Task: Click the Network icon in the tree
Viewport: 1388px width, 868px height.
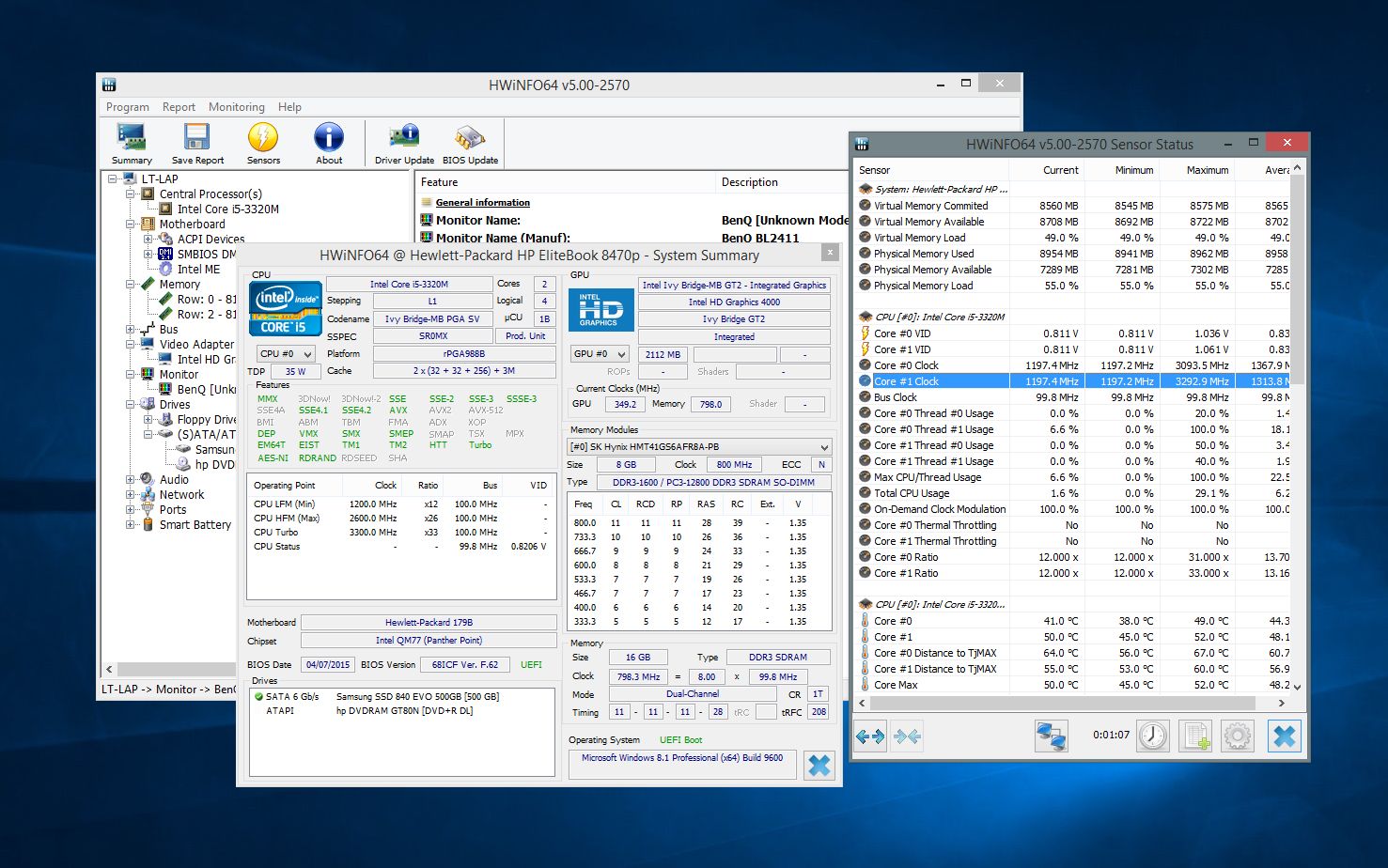Action: (x=148, y=494)
